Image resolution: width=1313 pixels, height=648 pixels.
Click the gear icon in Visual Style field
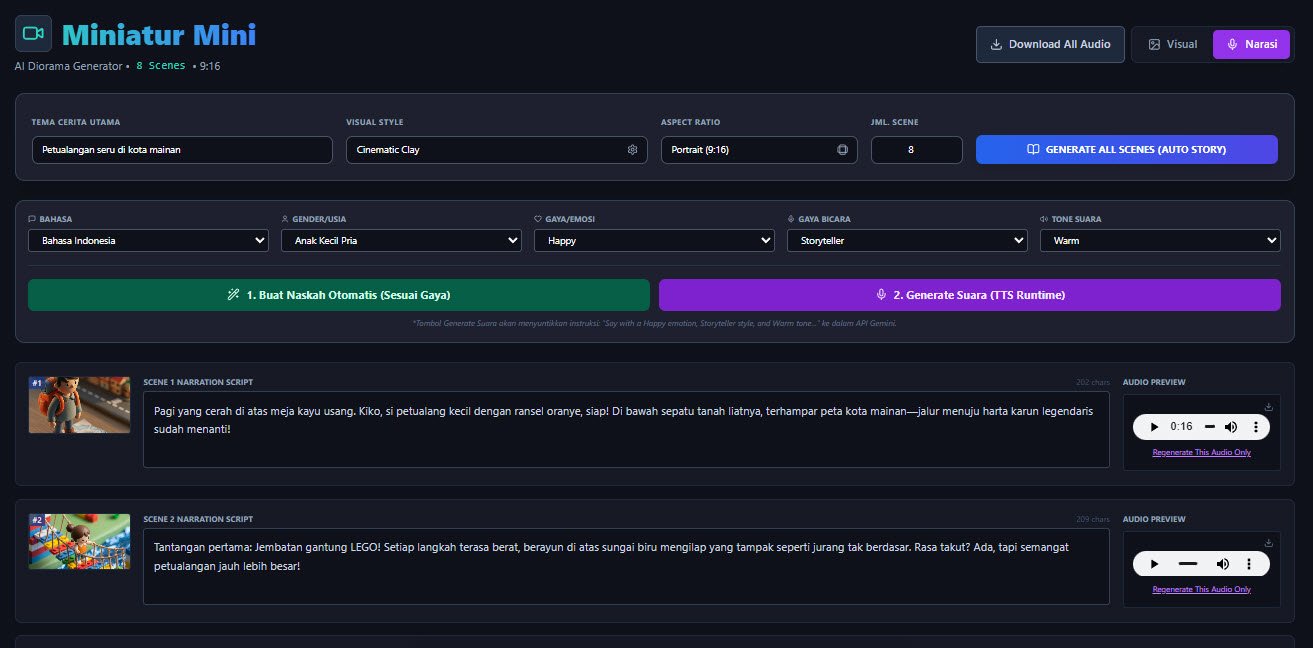(x=632, y=150)
